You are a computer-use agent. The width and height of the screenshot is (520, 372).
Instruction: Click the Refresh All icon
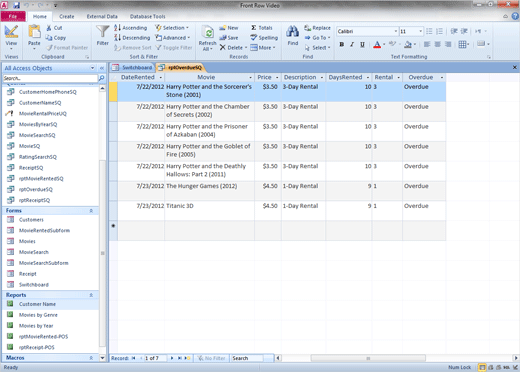tap(207, 33)
